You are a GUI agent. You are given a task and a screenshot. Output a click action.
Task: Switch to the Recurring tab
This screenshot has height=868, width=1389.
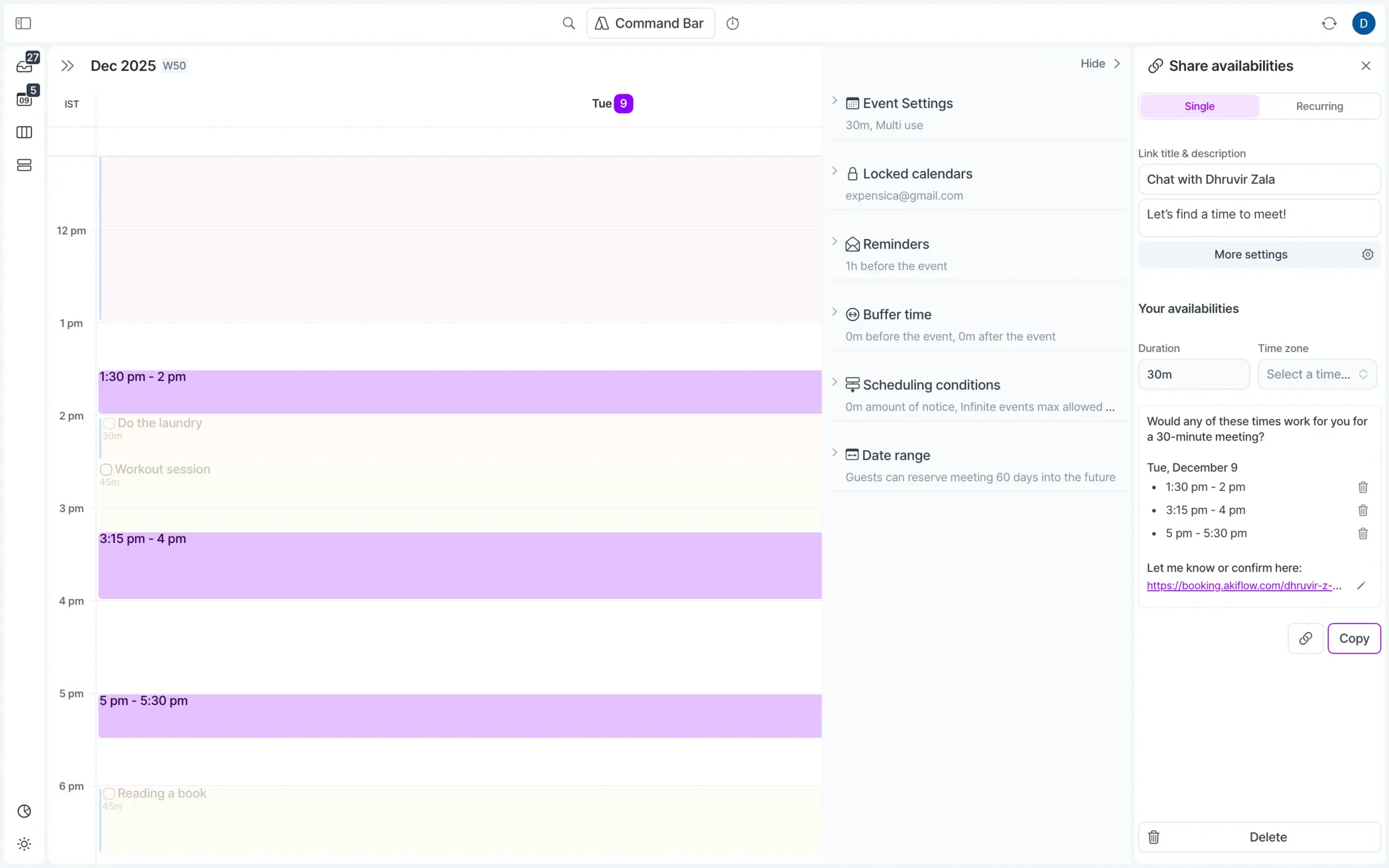point(1318,106)
